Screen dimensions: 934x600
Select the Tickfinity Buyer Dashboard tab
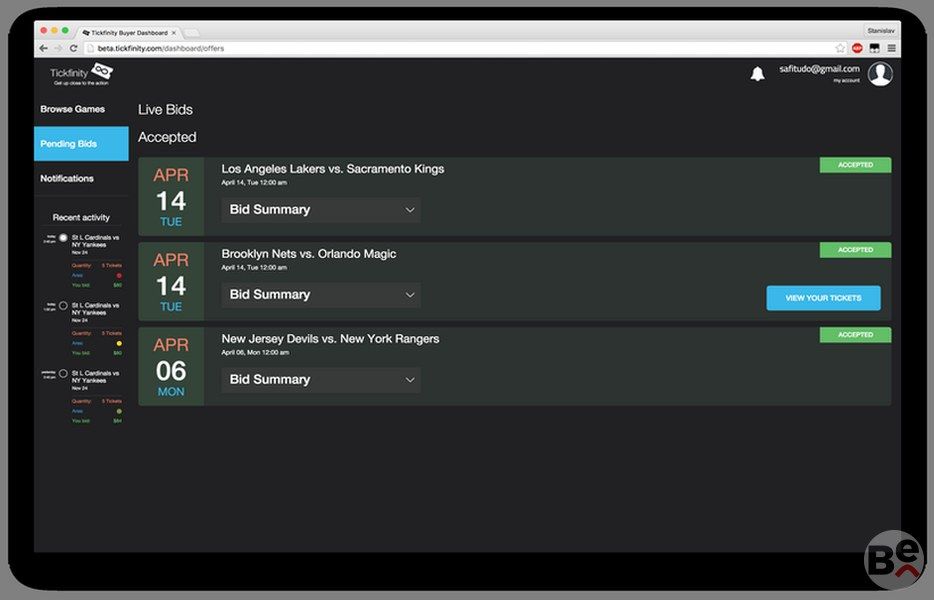coord(128,33)
